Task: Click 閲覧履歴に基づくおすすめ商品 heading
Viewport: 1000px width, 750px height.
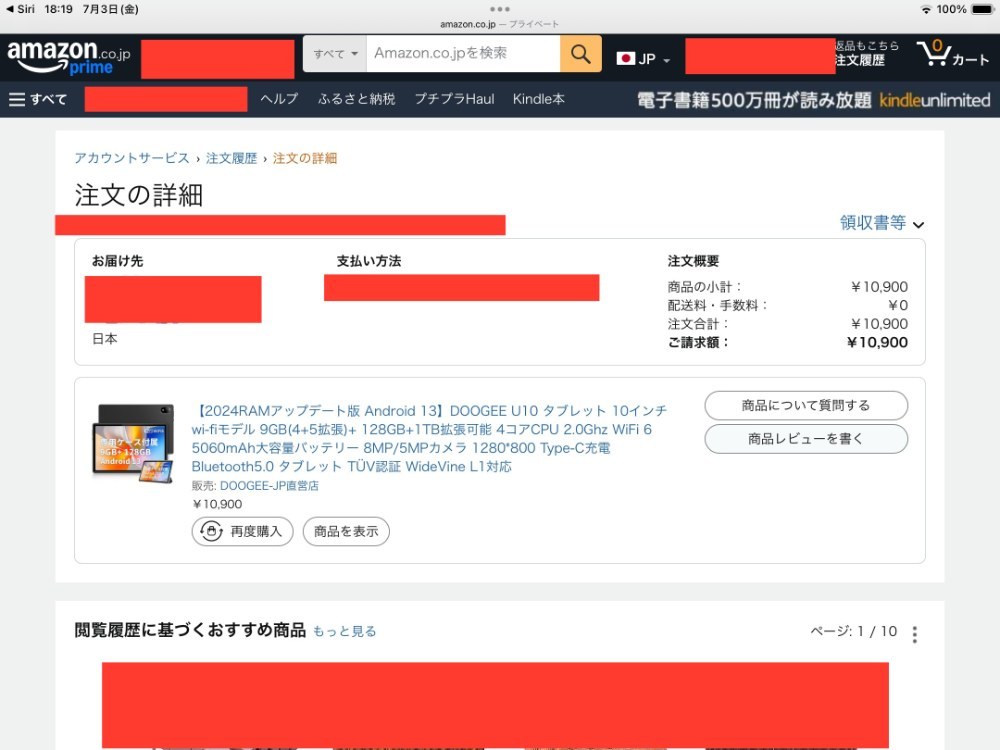Action: coord(190,630)
